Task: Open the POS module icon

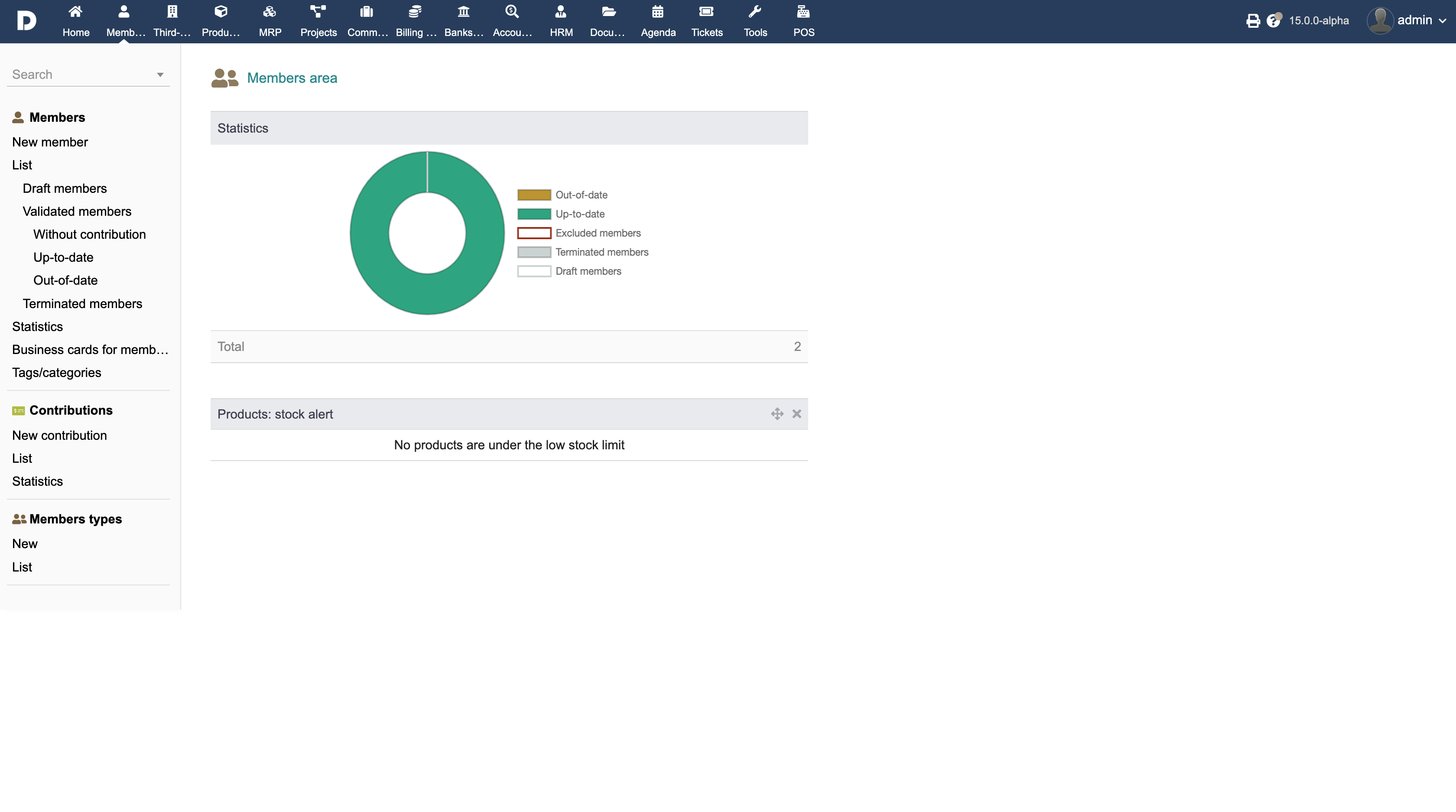Action: pyautogui.click(x=803, y=13)
